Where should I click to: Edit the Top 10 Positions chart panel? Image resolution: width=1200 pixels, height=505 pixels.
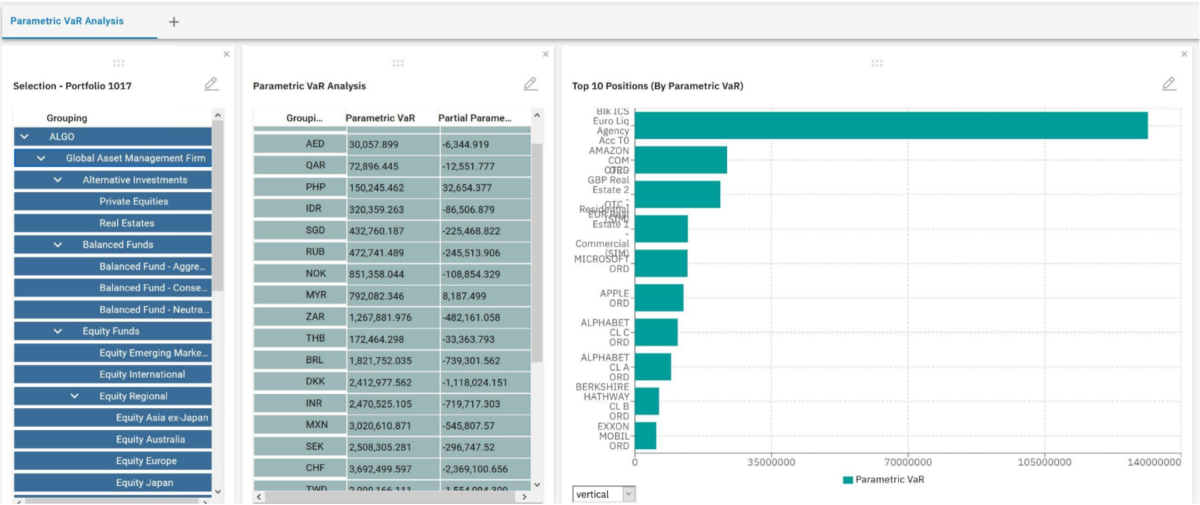1168,85
